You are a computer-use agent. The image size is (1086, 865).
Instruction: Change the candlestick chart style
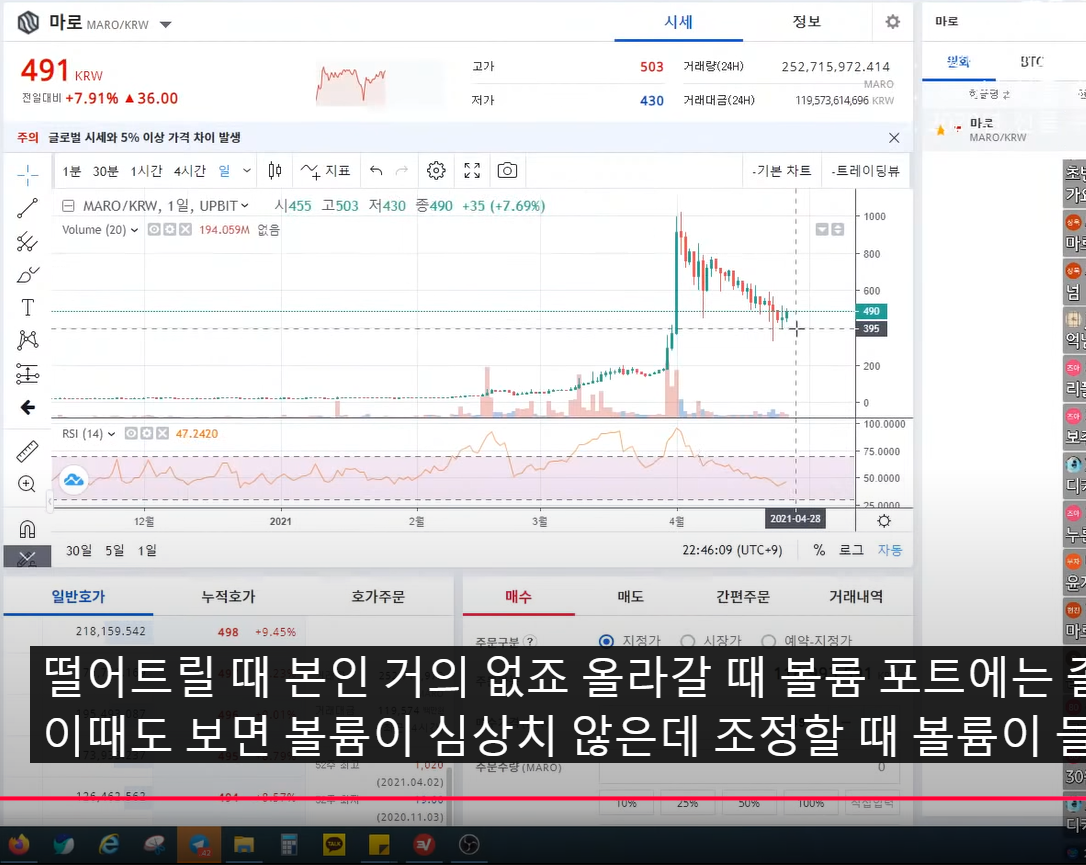pos(275,170)
